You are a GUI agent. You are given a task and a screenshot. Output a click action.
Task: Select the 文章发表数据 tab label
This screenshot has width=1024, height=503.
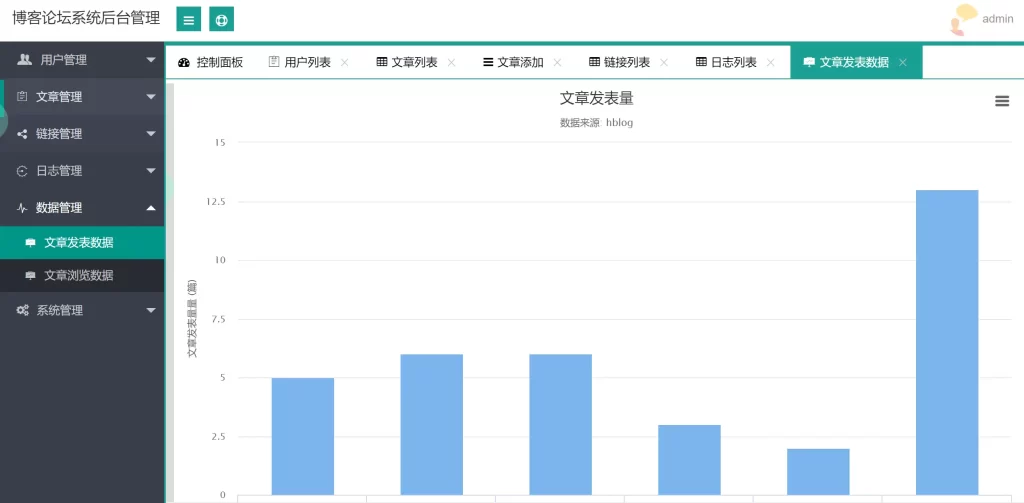[854, 63]
